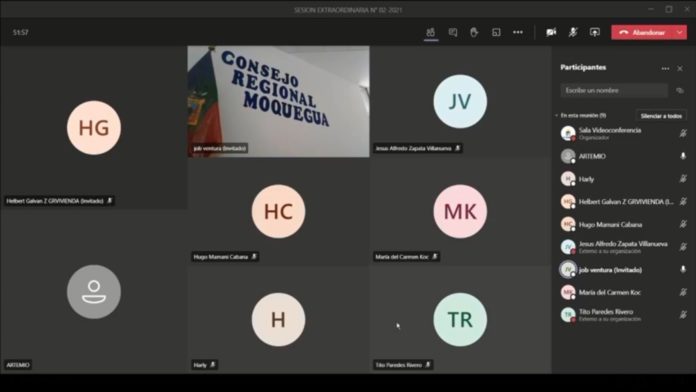This screenshot has height=392, width=696.
Task: Mute everyone with 'Silenciar a todos'
Action: 661,116
